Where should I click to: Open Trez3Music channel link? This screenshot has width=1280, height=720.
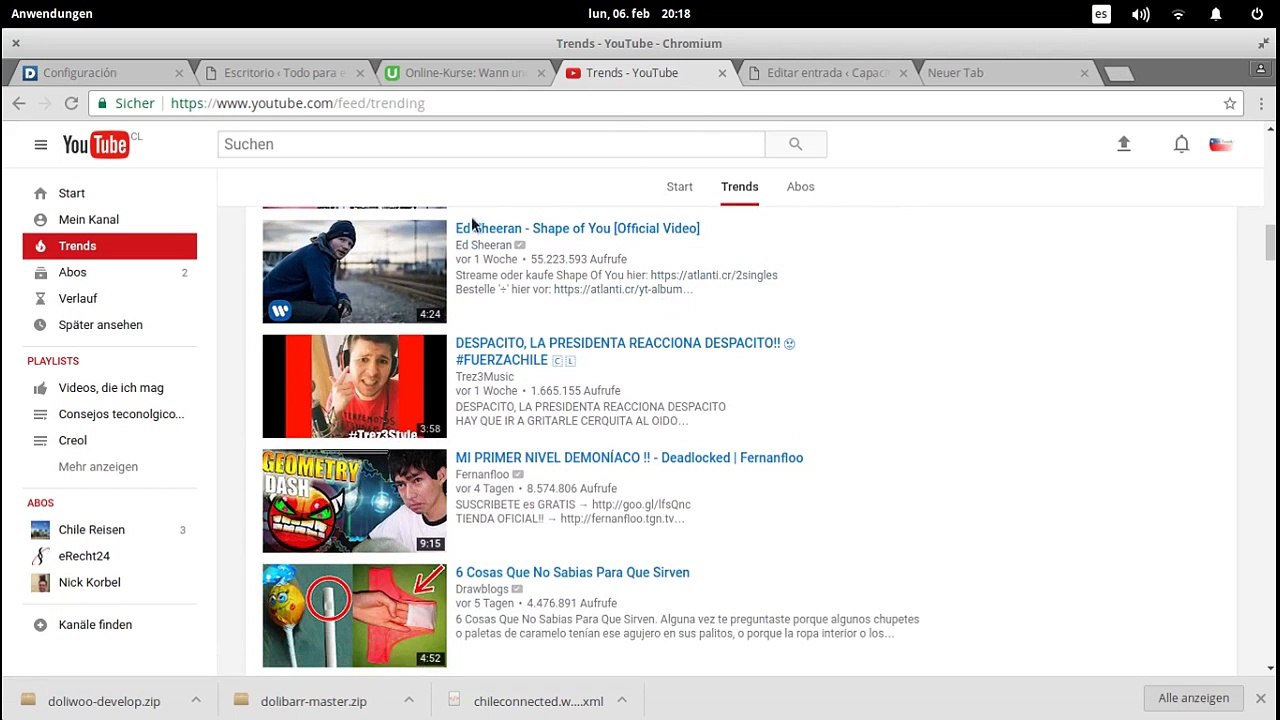484,377
